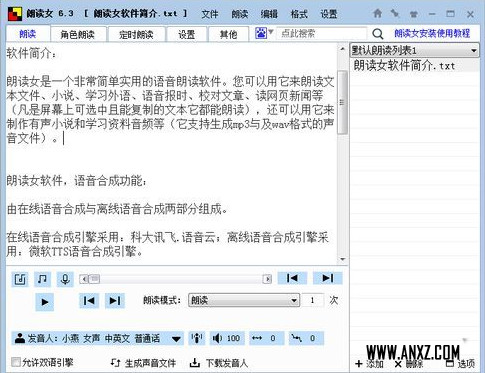485x373 pixels.
Task: Click the magnifier search icon
Action: click(x=377, y=34)
